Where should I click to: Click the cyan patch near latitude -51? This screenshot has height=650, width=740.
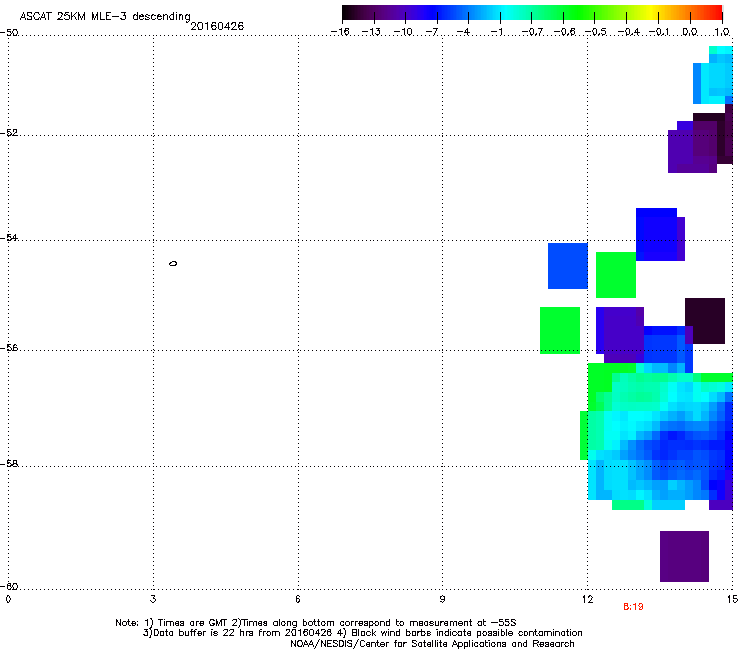(x=713, y=76)
